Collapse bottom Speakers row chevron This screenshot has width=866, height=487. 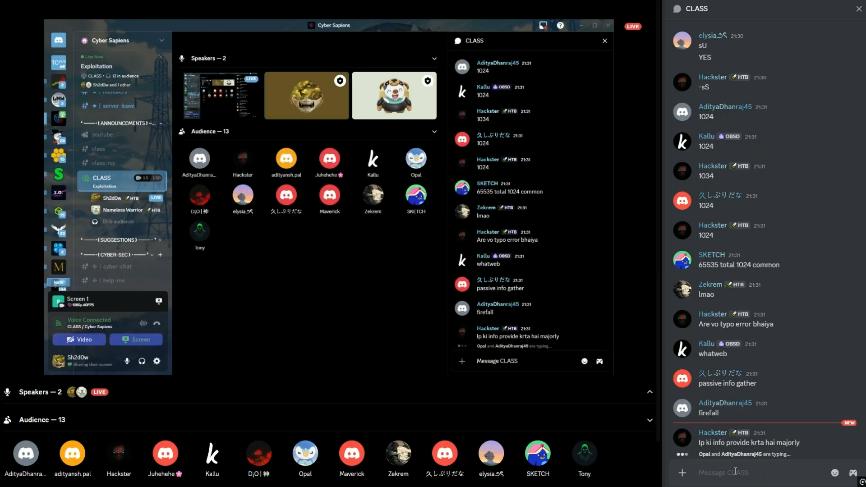pyautogui.click(x=649, y=392)
